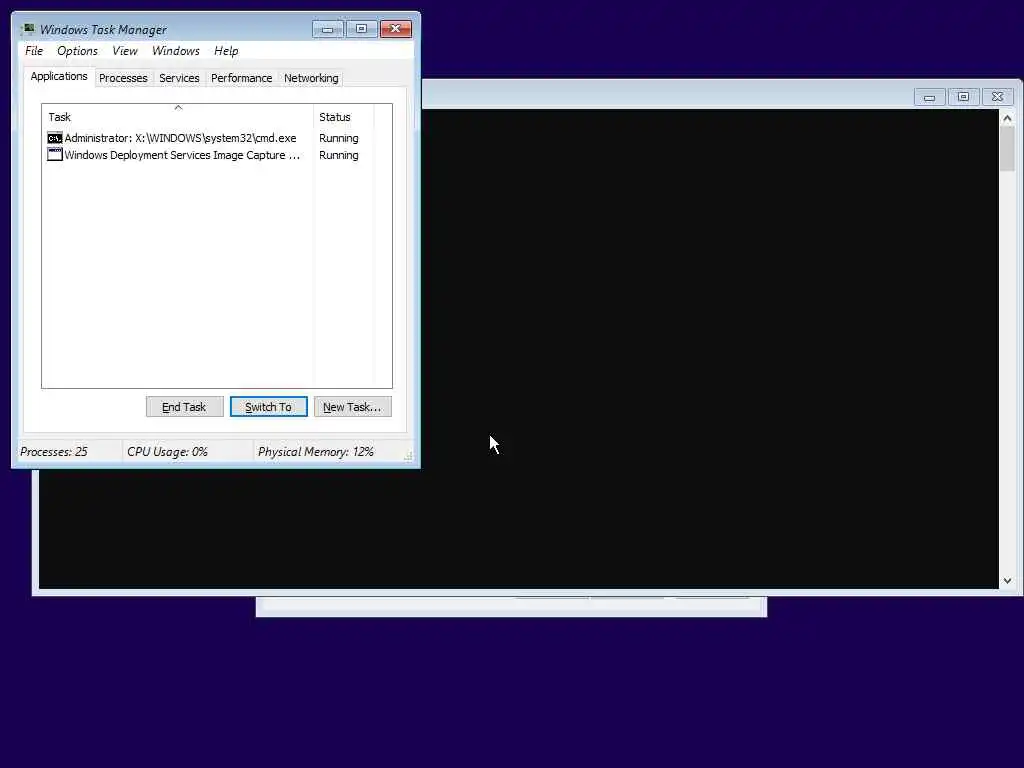Open the Help menu
This screenshot has height=768, width=1024.
coord(226,51)
